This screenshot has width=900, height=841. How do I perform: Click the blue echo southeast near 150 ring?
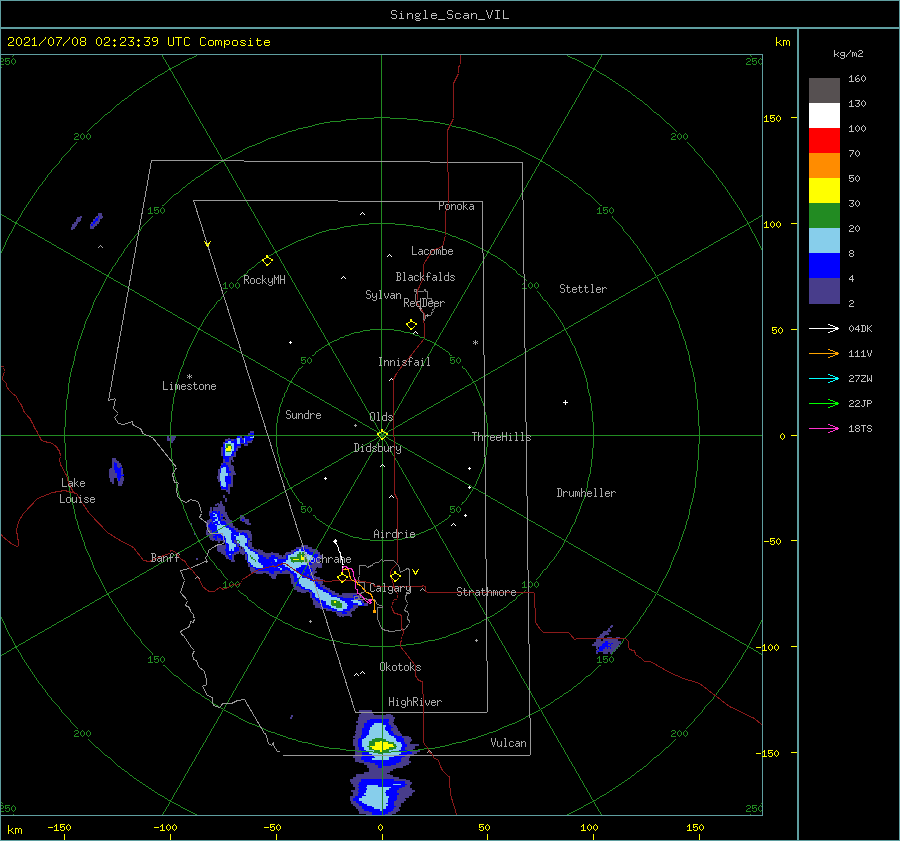(607, 642)
